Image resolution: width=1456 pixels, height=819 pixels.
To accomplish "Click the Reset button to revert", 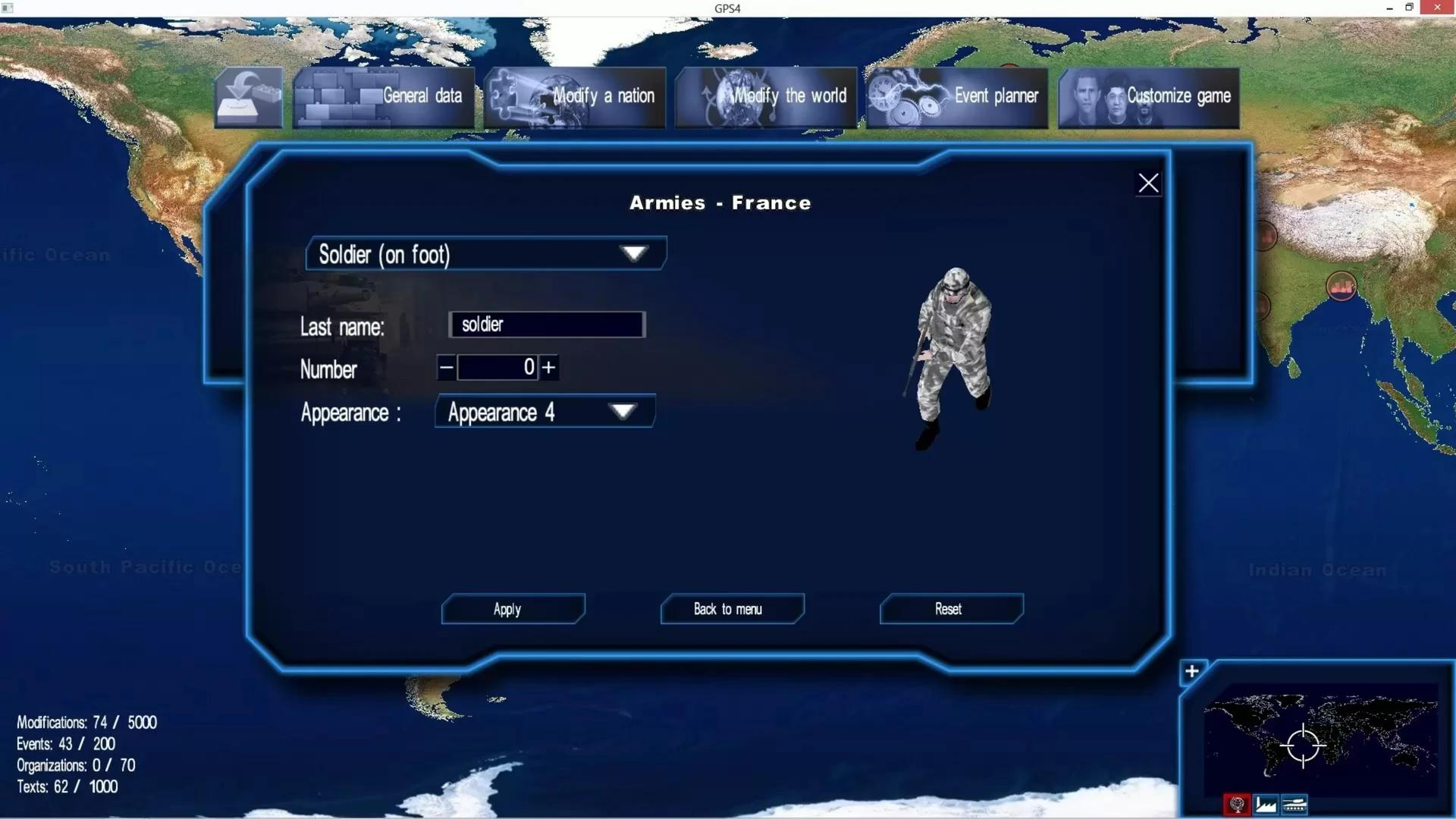I will (947, 608).
